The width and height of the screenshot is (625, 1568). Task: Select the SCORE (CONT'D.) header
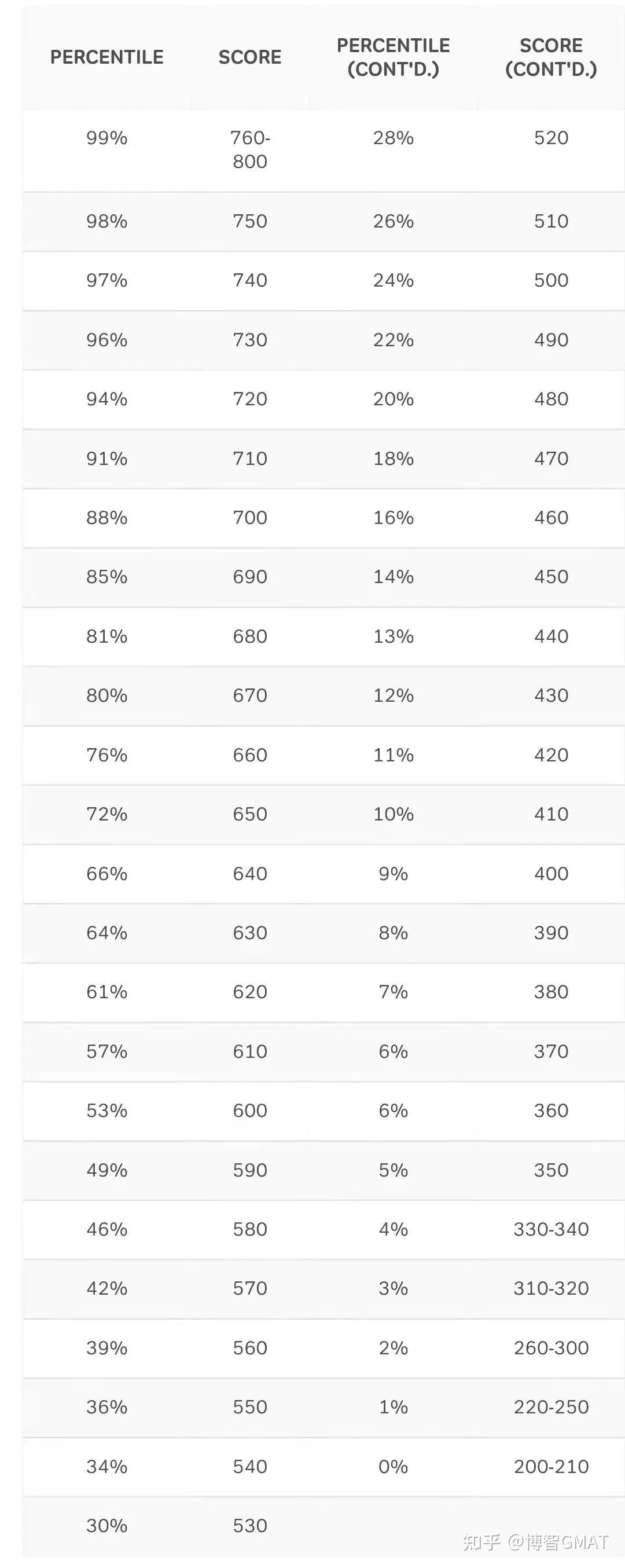[x=551, y=57]
